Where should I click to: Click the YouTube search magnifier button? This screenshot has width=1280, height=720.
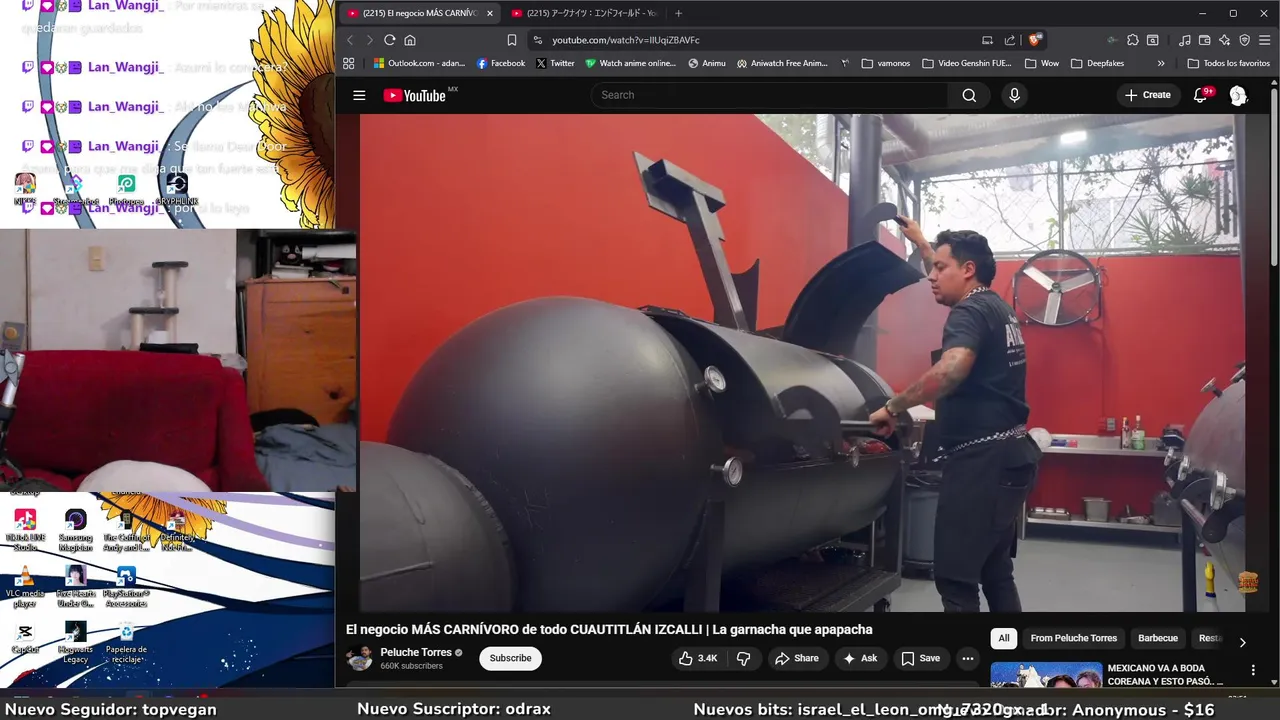tap(969, 95)
